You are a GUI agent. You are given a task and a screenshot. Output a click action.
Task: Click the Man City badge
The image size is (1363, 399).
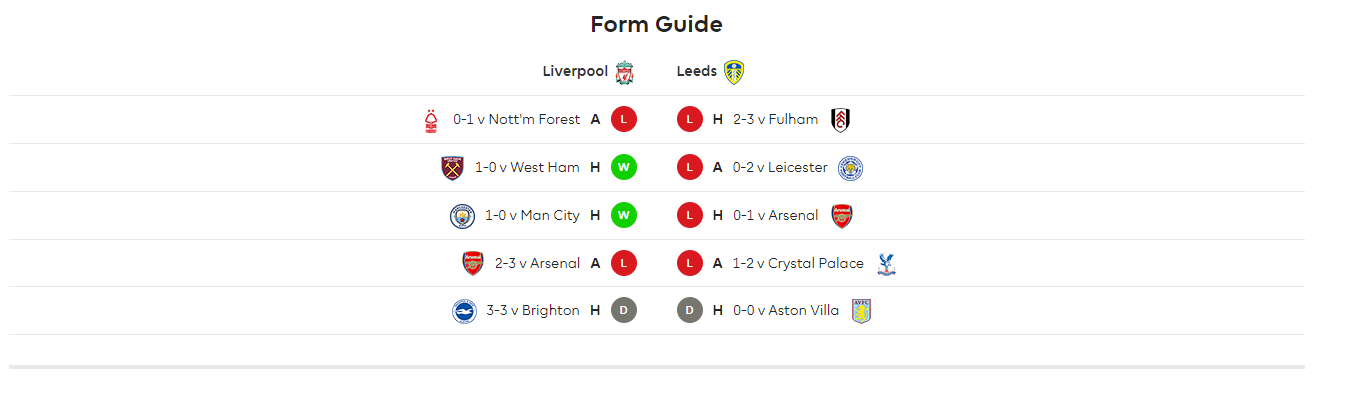(x=462, y=215)
